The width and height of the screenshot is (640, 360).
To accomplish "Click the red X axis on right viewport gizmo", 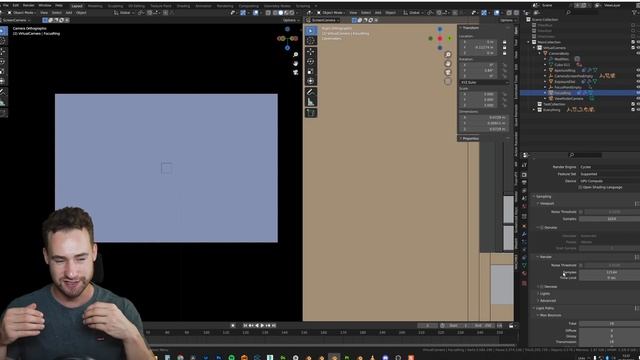I will point(440,38).
